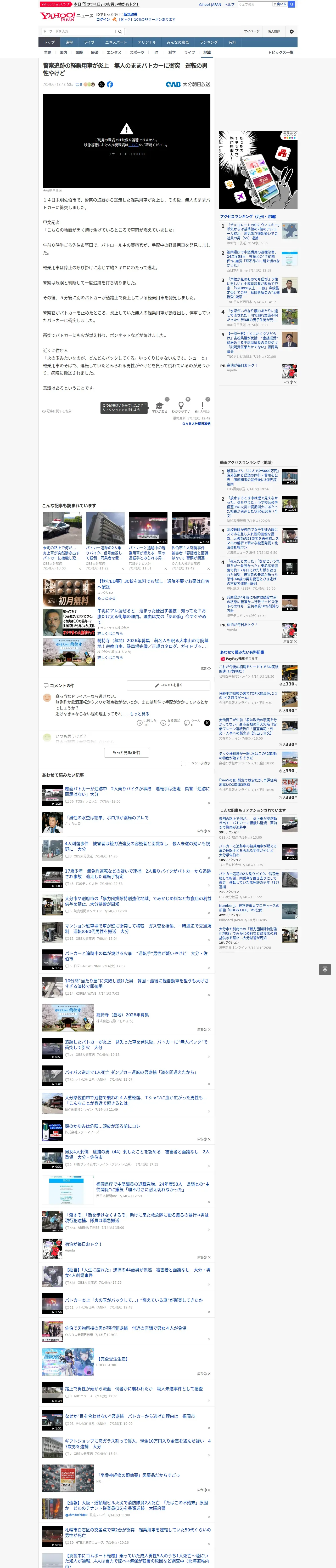Open the マイページ link

[x=252, y=31]
